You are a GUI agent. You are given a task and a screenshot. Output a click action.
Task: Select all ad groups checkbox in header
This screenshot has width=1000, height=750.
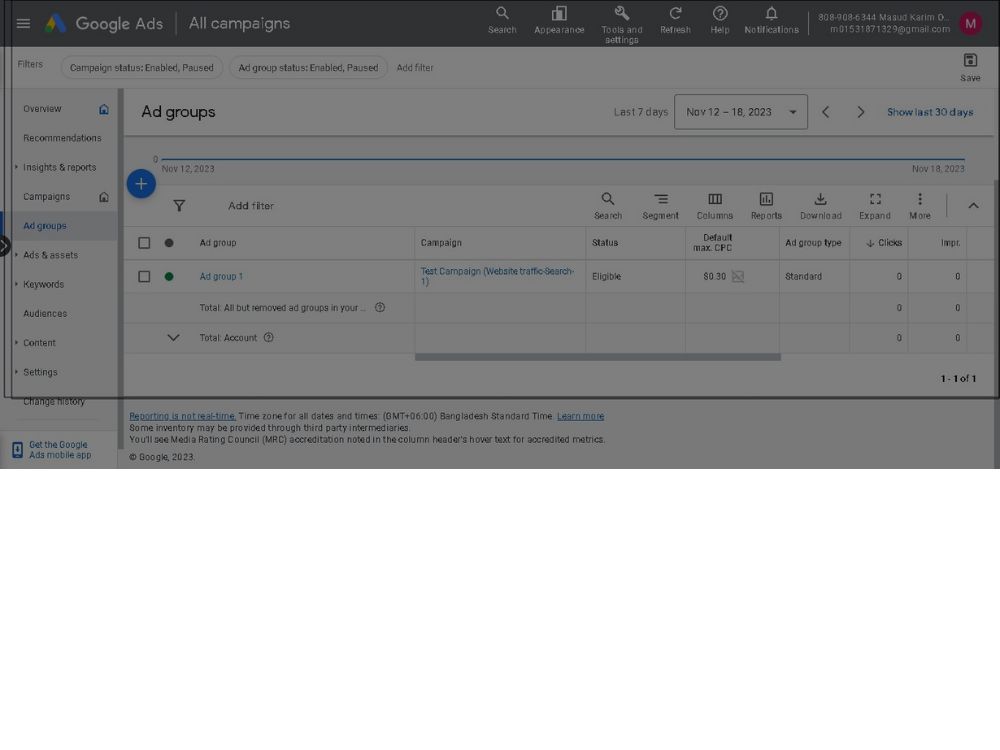point(144,243)
